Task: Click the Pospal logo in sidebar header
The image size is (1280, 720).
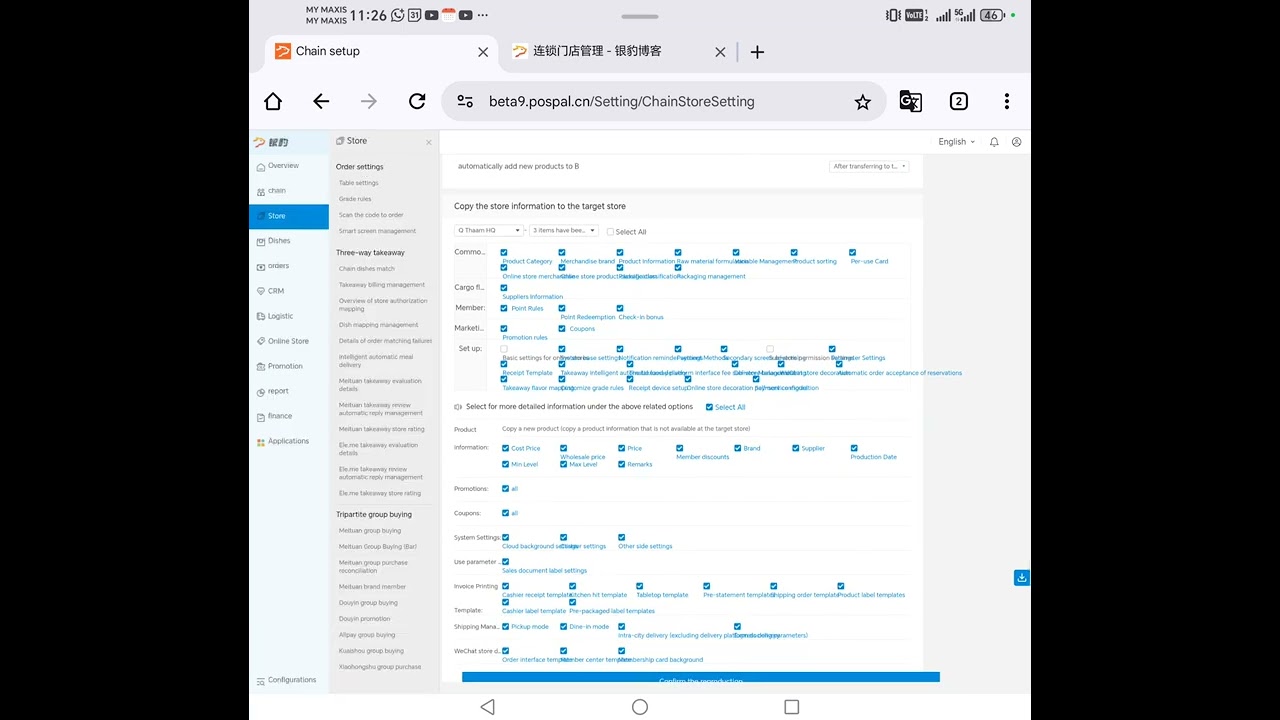Action: 271,142
